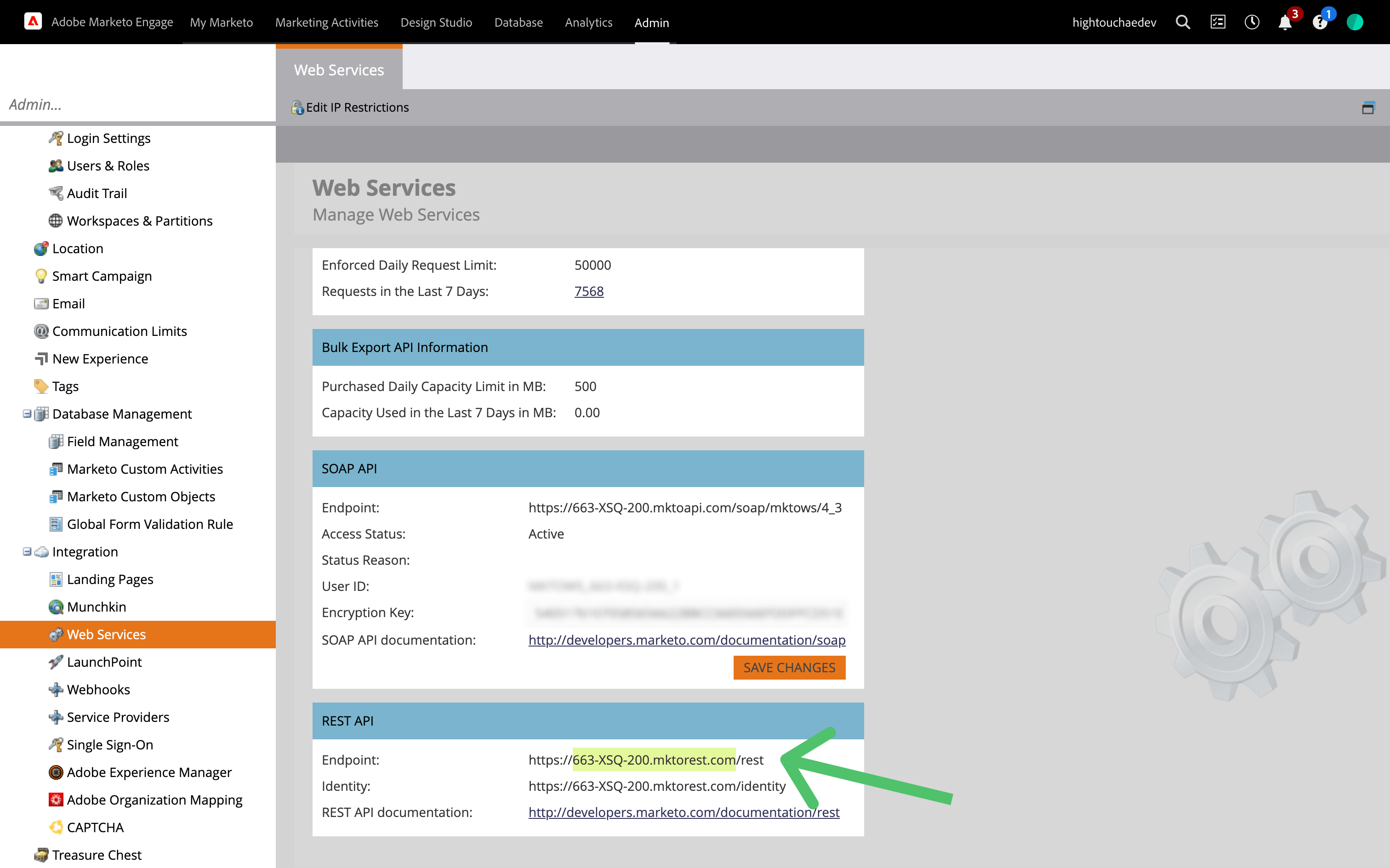Open the REST API documentation link
Viewport: 1390px width, 868px height.
(684, 812)
